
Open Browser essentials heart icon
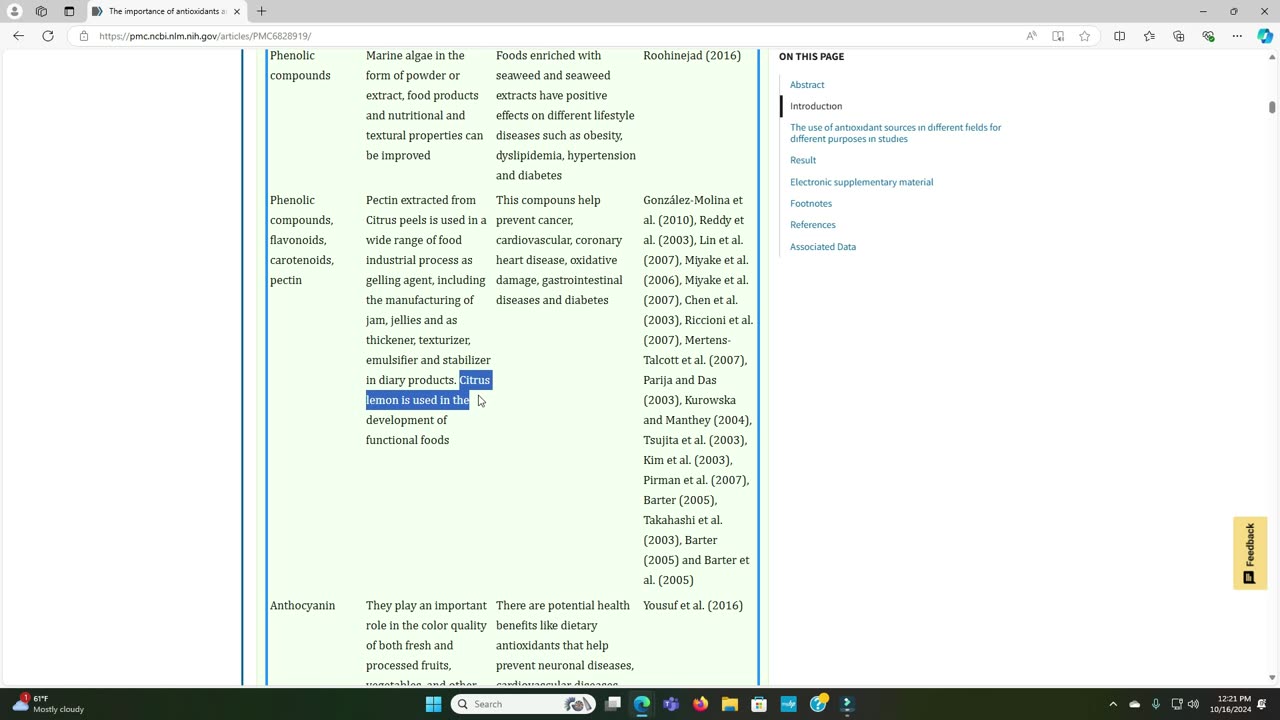[x=1208, y=36]
